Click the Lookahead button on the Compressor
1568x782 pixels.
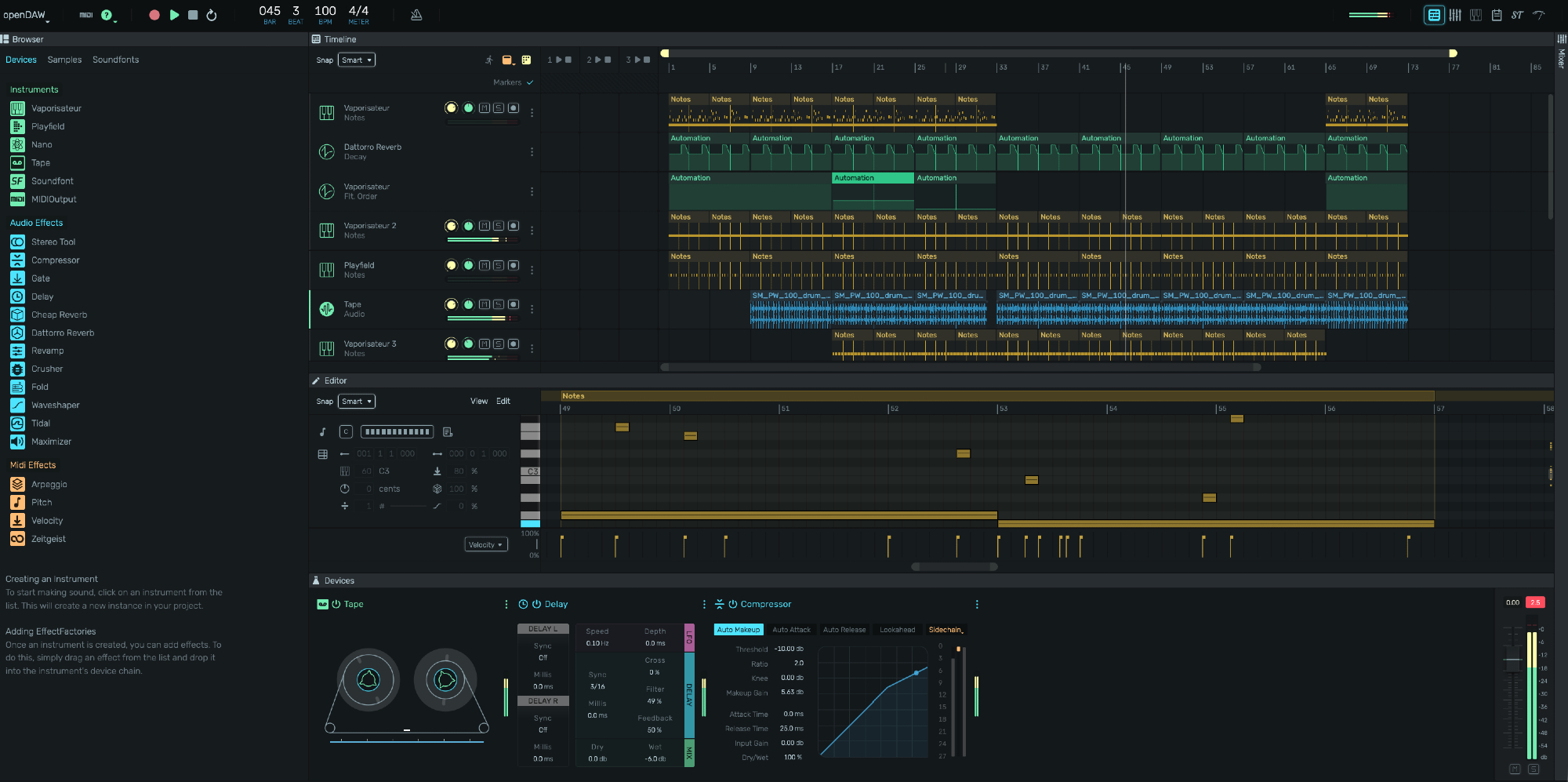point(897,630)
